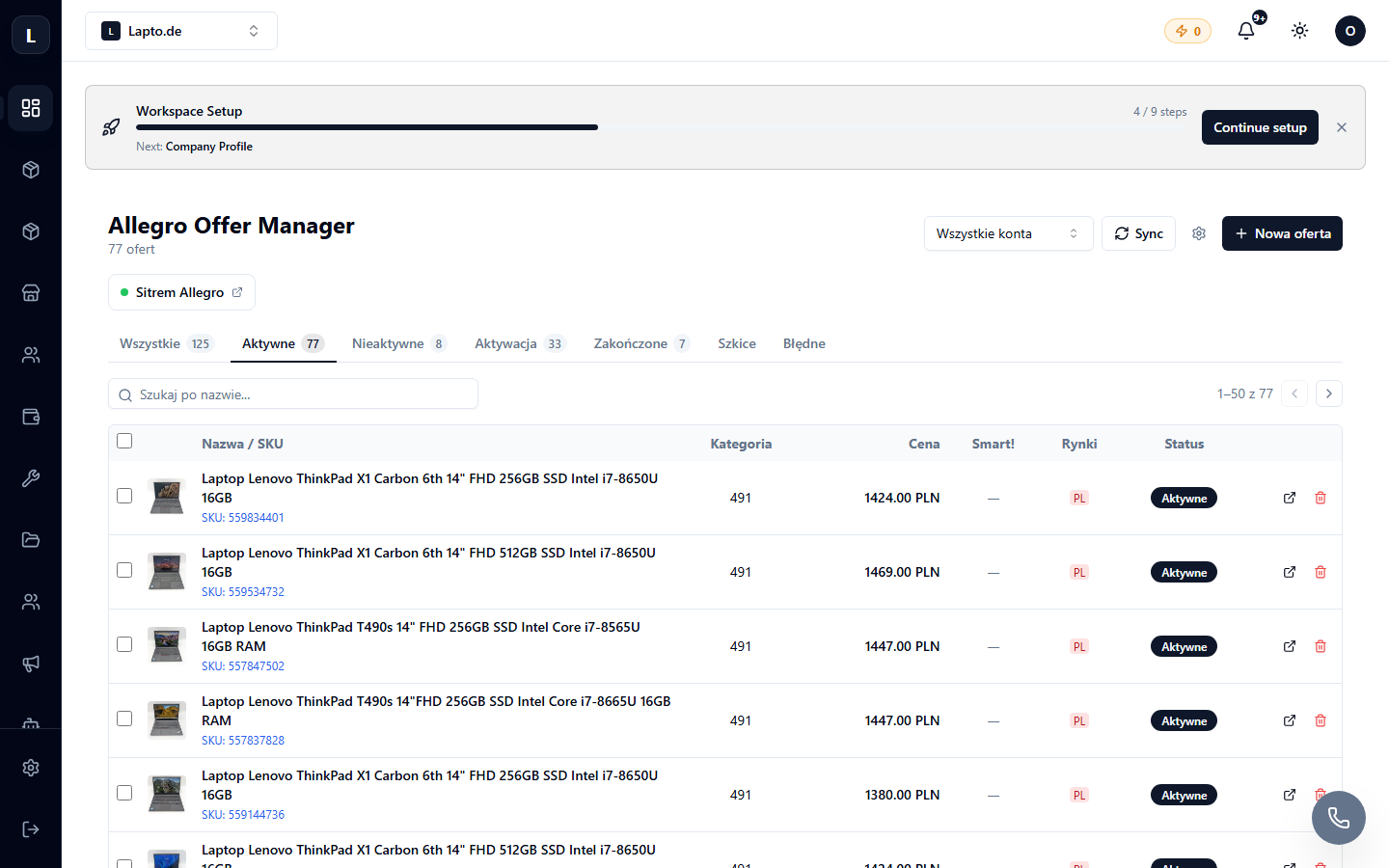Go to next page of offers

point(1329,393)
